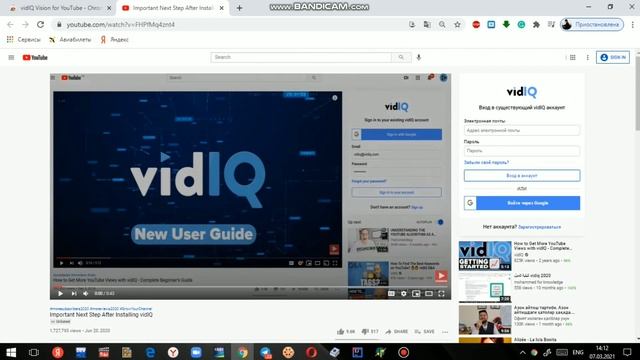Screen dimensions: 640x360
Task: Open the Chrome extensions puzzle icon
Action: (536, 24)
